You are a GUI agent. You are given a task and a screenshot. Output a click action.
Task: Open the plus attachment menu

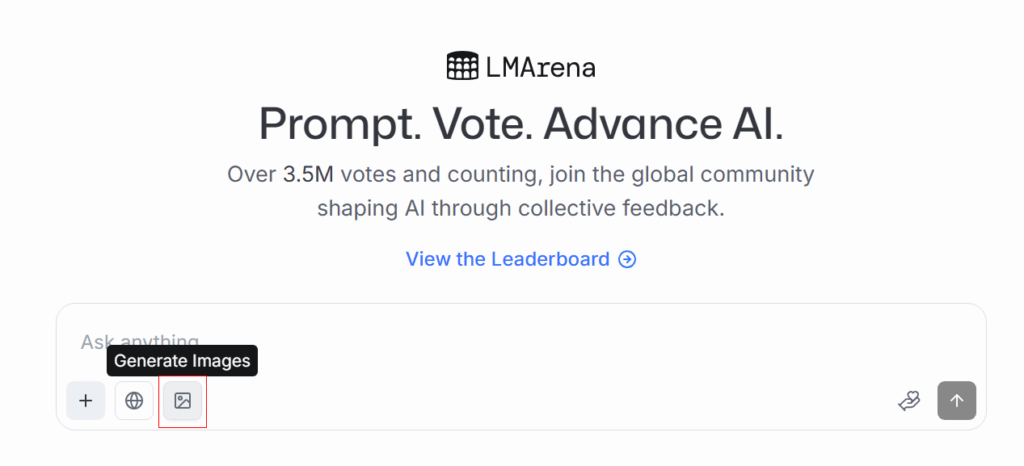click(86, 401)
